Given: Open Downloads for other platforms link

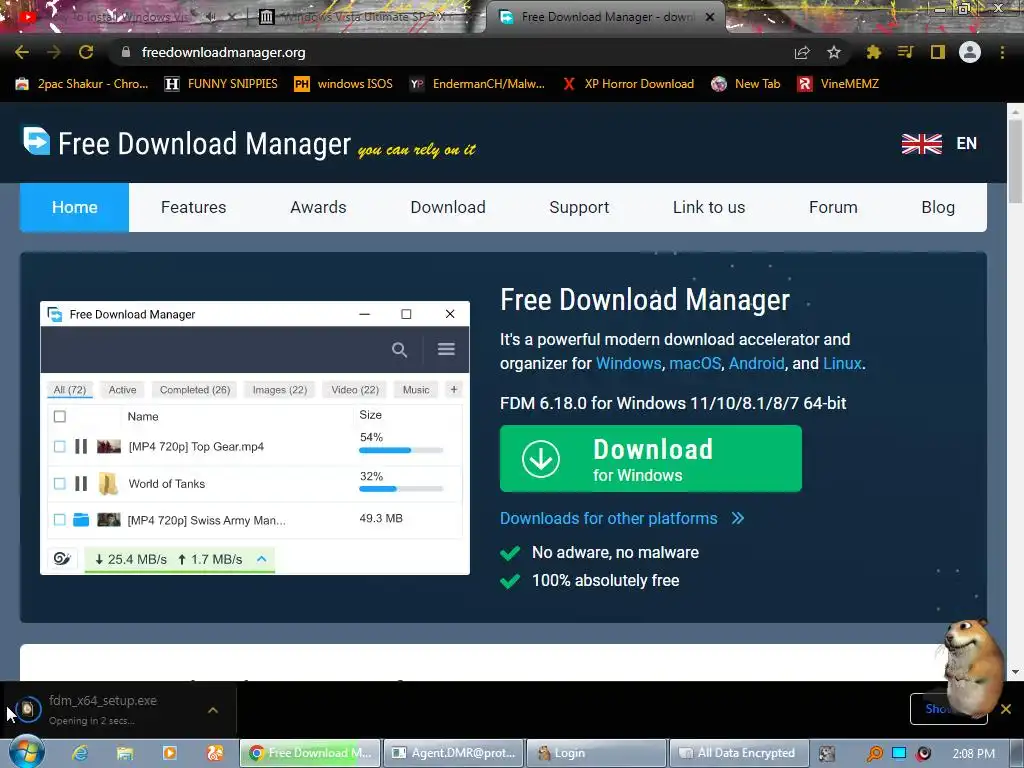Looking at the screenshot, I should tap(622, 519).
